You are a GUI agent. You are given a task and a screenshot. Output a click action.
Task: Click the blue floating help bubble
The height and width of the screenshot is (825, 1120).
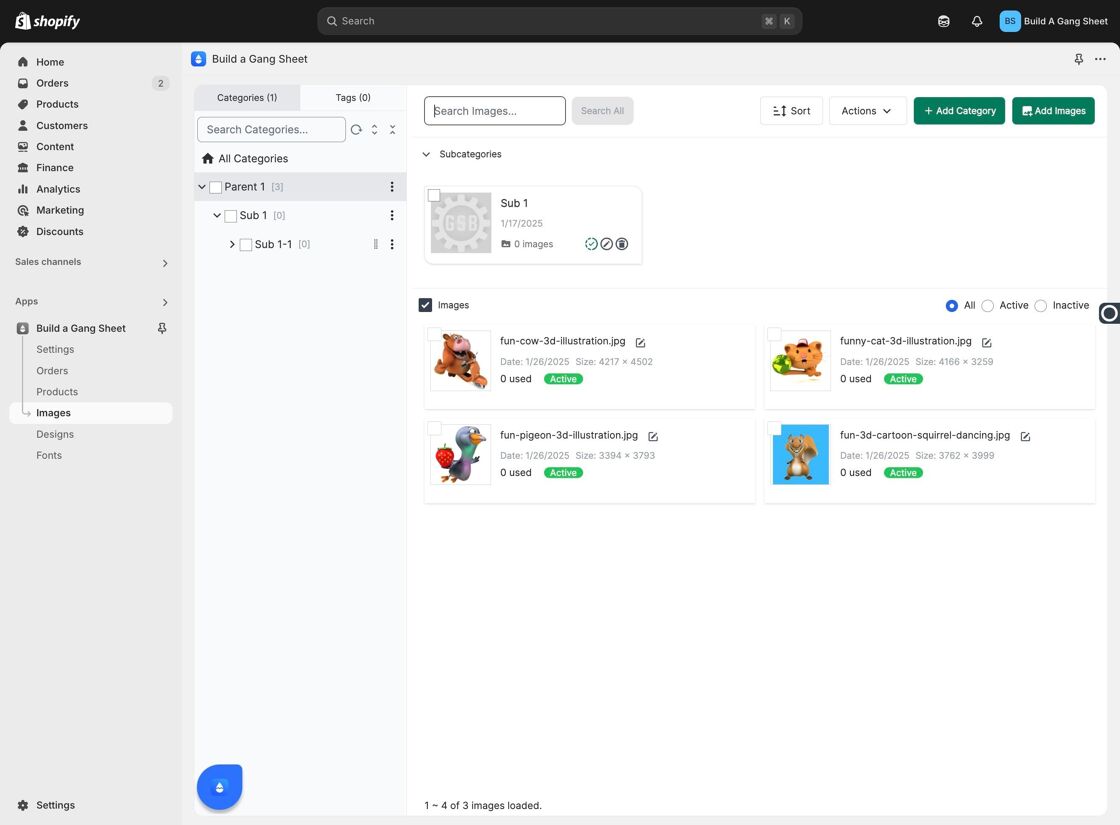pyautogui.click(x=219, y=787)
